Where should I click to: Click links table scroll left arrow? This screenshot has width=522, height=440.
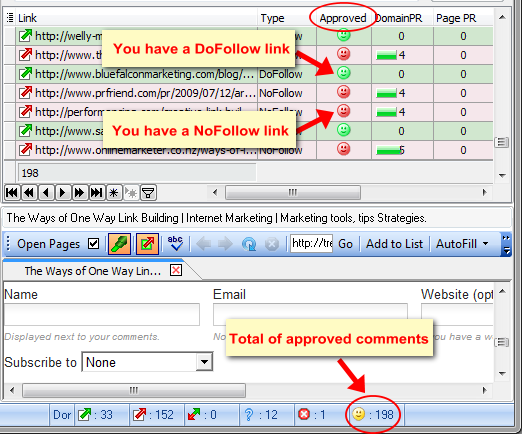215,192
